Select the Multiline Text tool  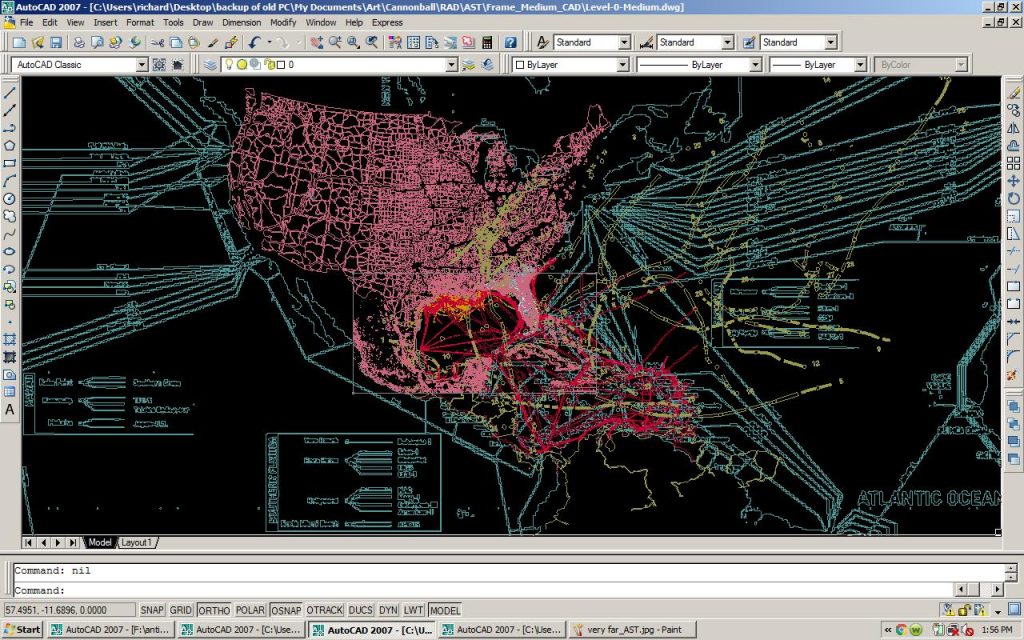(x=10, y=409)
